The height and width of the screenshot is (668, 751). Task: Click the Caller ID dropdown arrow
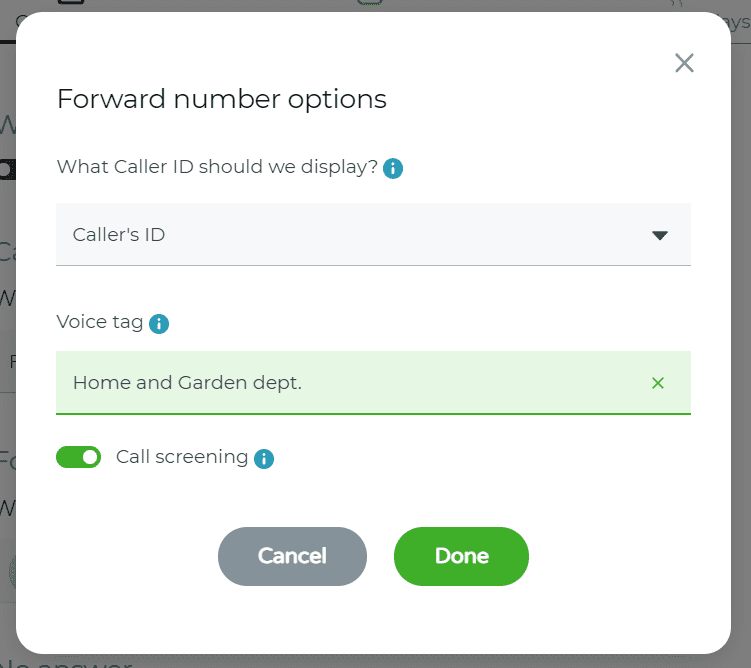click(x=659, y=235)
